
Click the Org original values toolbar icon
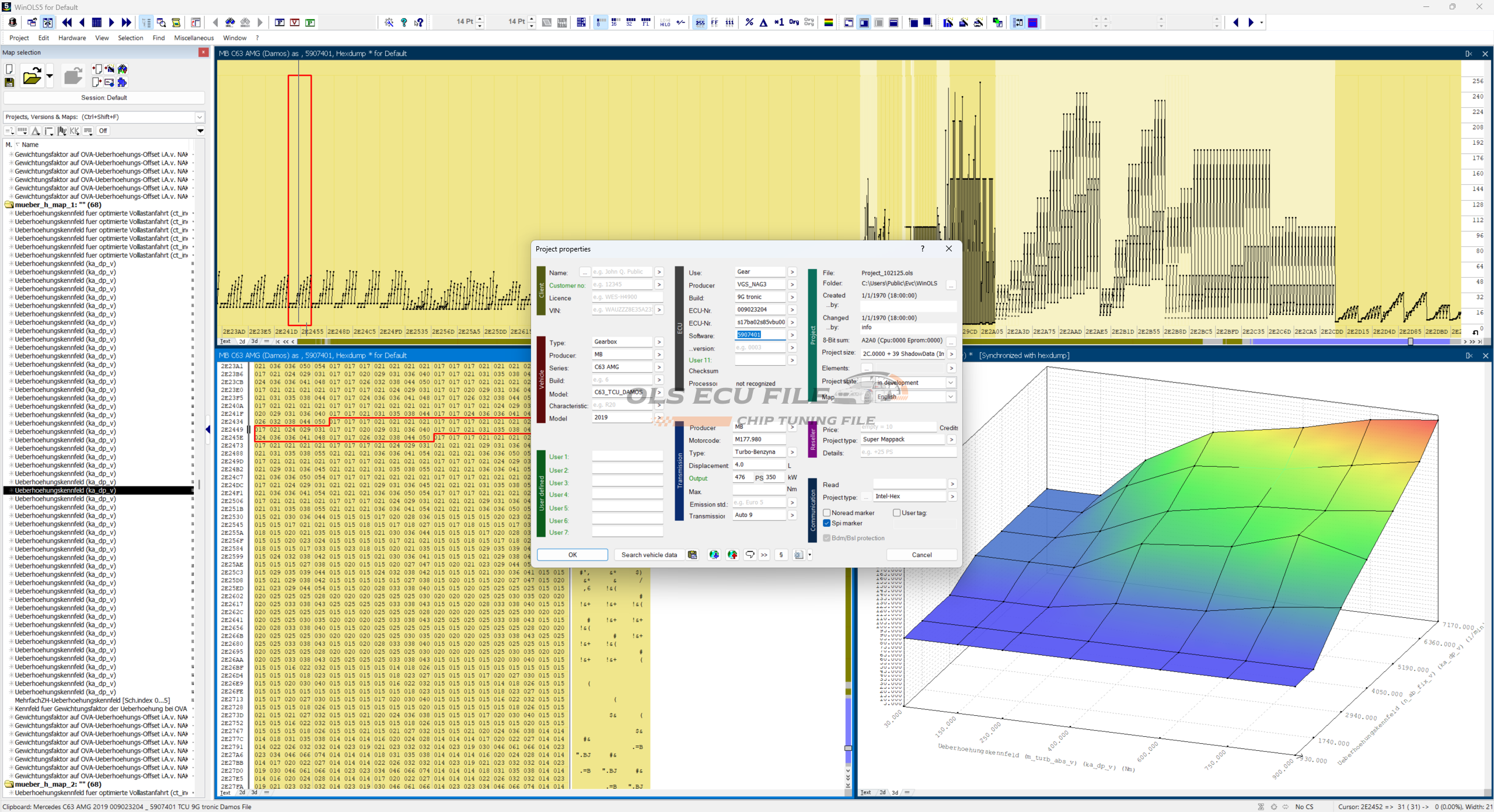[794, 22]
